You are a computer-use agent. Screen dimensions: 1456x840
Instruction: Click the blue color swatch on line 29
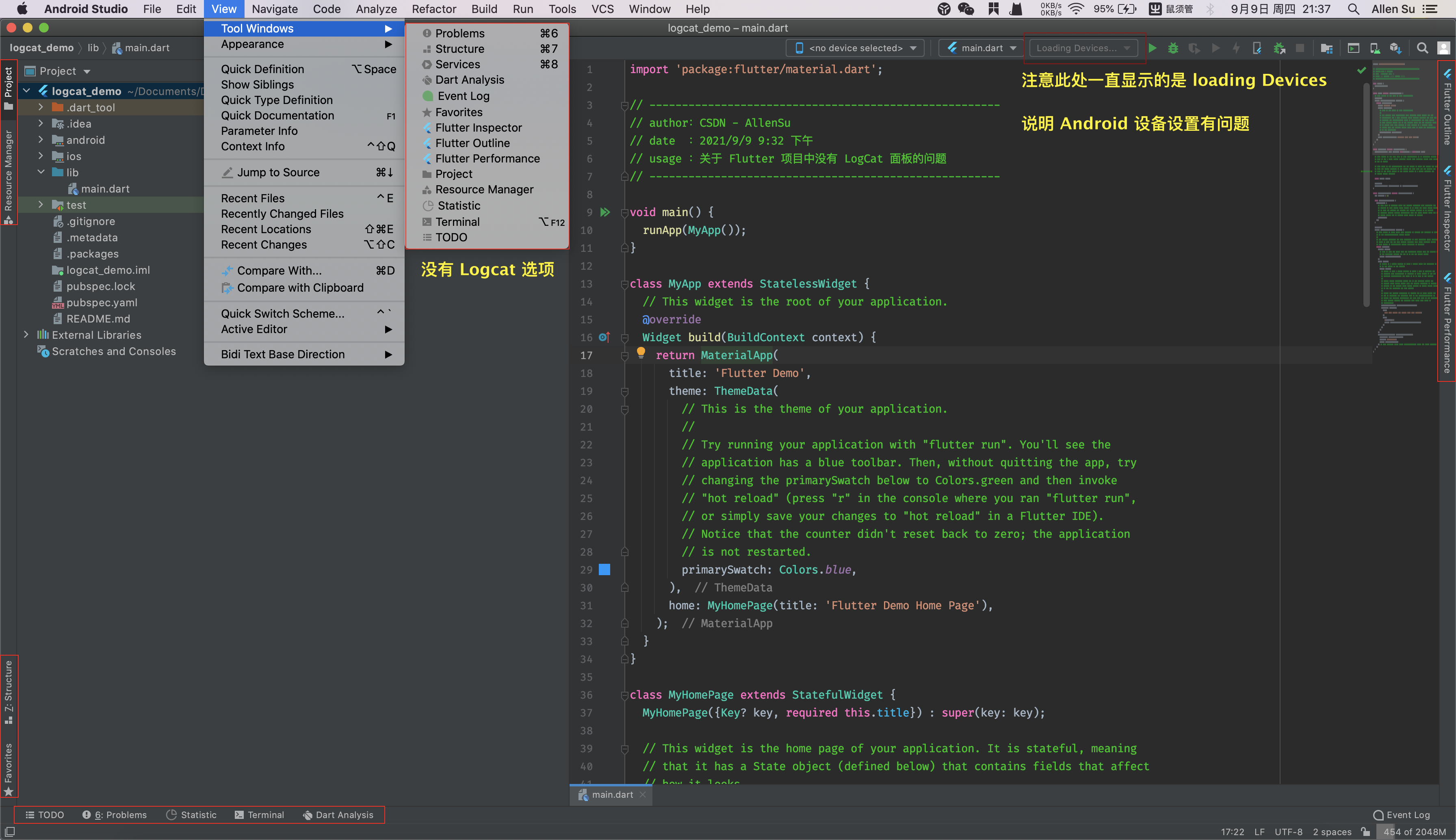(604, 569)
